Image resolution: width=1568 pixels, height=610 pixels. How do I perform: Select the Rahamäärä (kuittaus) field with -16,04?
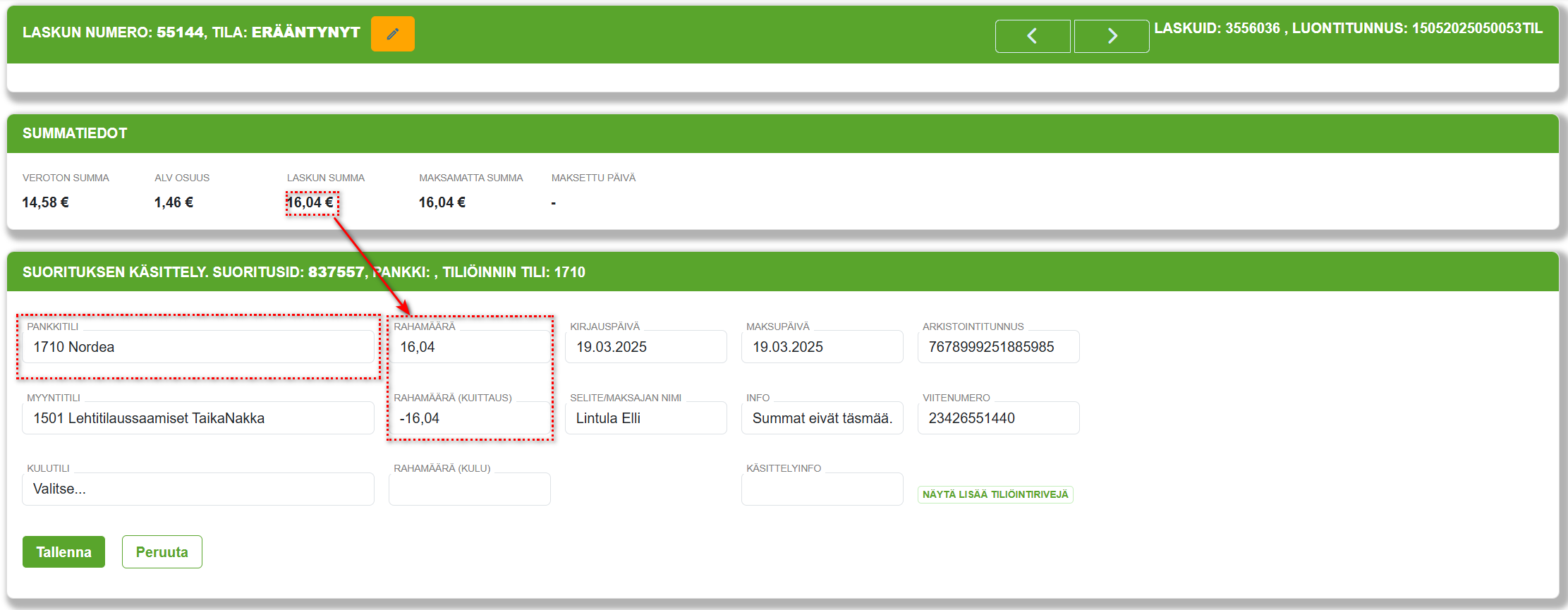(470, 418)
